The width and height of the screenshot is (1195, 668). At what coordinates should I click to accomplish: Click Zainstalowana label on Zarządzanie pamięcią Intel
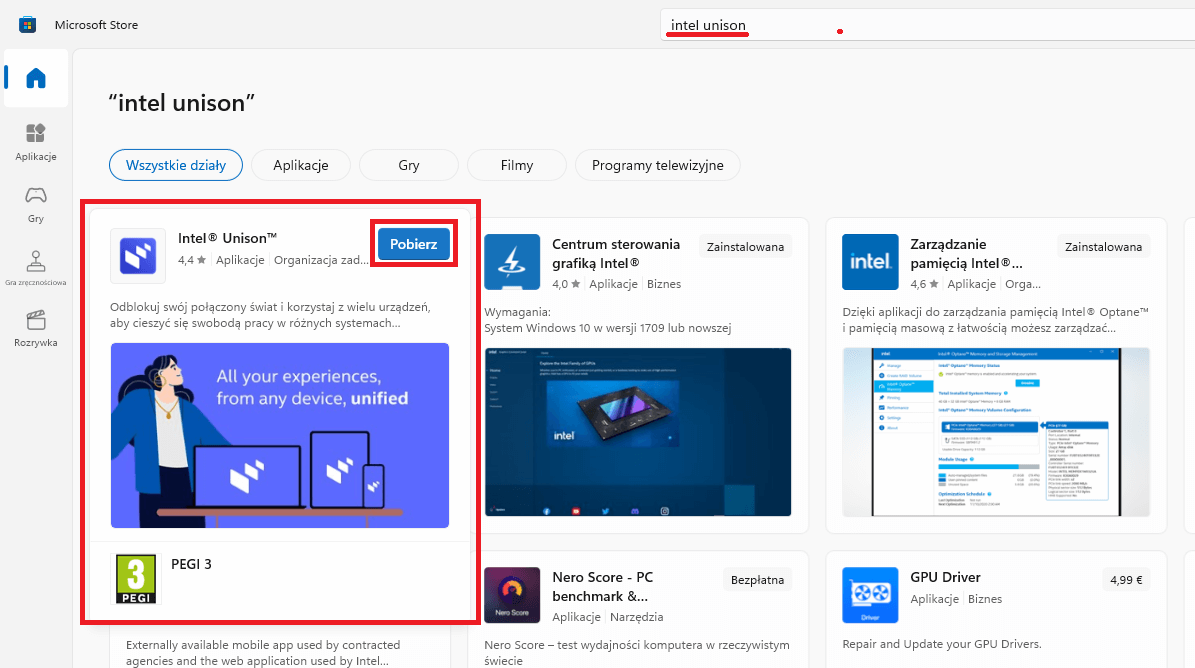tap(1104, 247)
